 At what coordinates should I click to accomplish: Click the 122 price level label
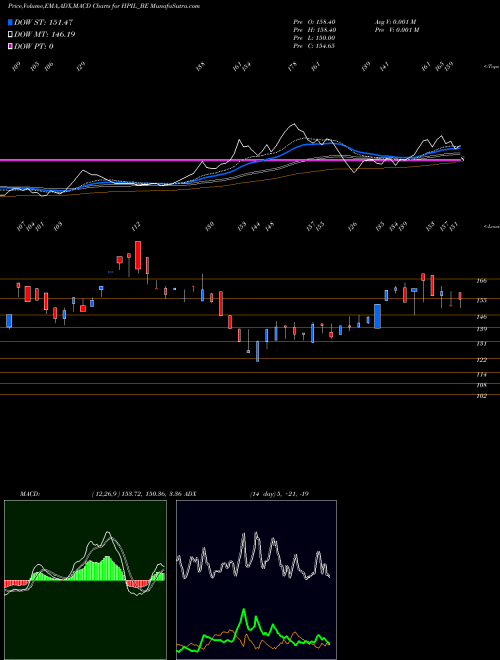point(481,360)
